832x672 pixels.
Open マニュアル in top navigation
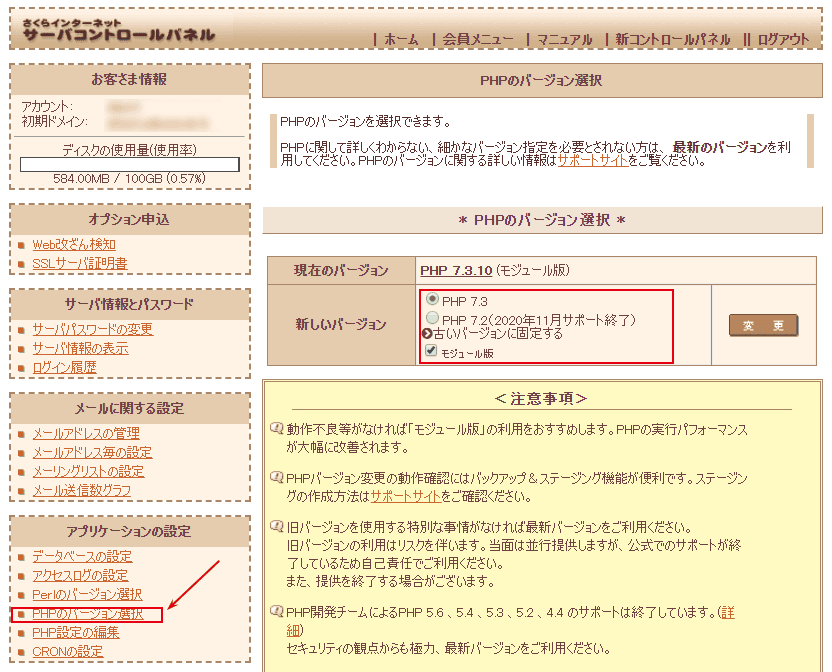pyautogui.click(x=564, y=40)
